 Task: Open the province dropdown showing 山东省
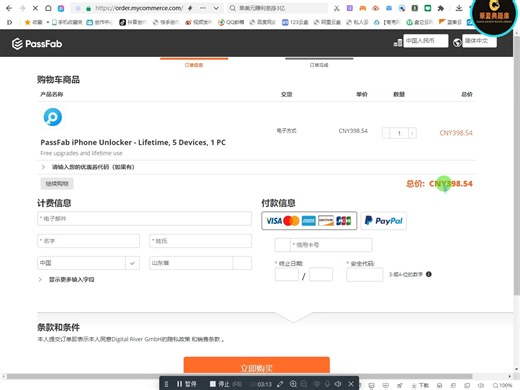[200, 263]
